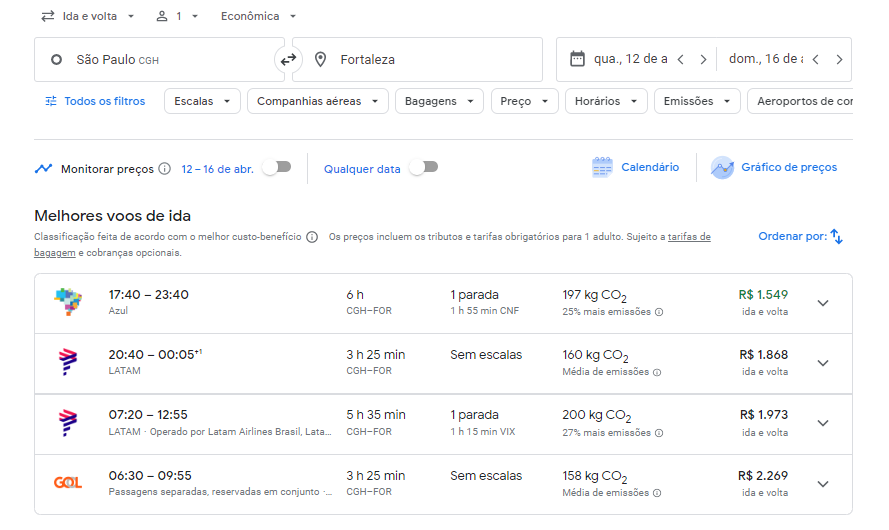Open the Gráfico de preços chart icon
The image size is (889, 530).
click(x=722, y=168)
